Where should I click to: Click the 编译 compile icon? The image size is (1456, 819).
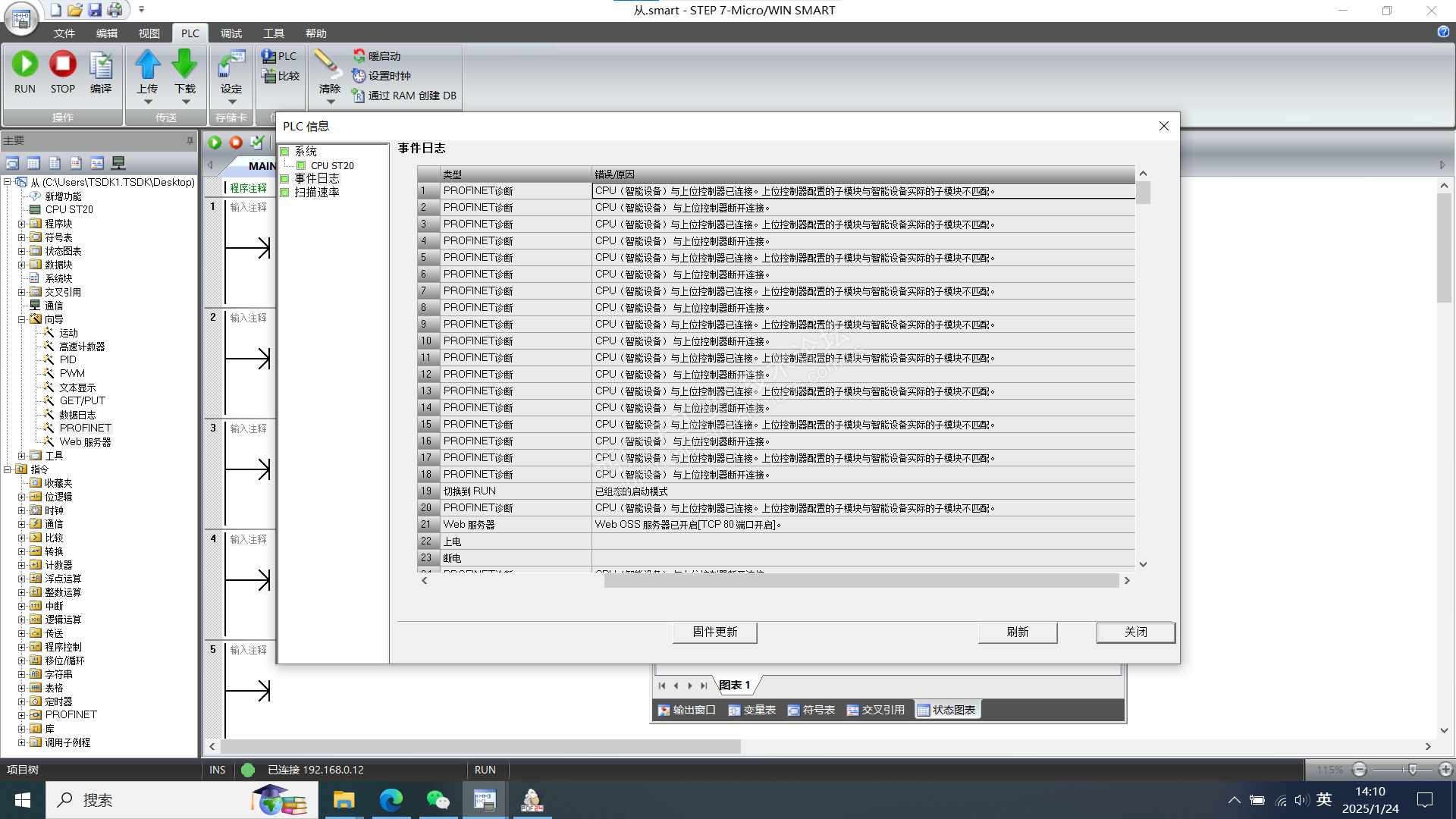(x=100, y=66)
